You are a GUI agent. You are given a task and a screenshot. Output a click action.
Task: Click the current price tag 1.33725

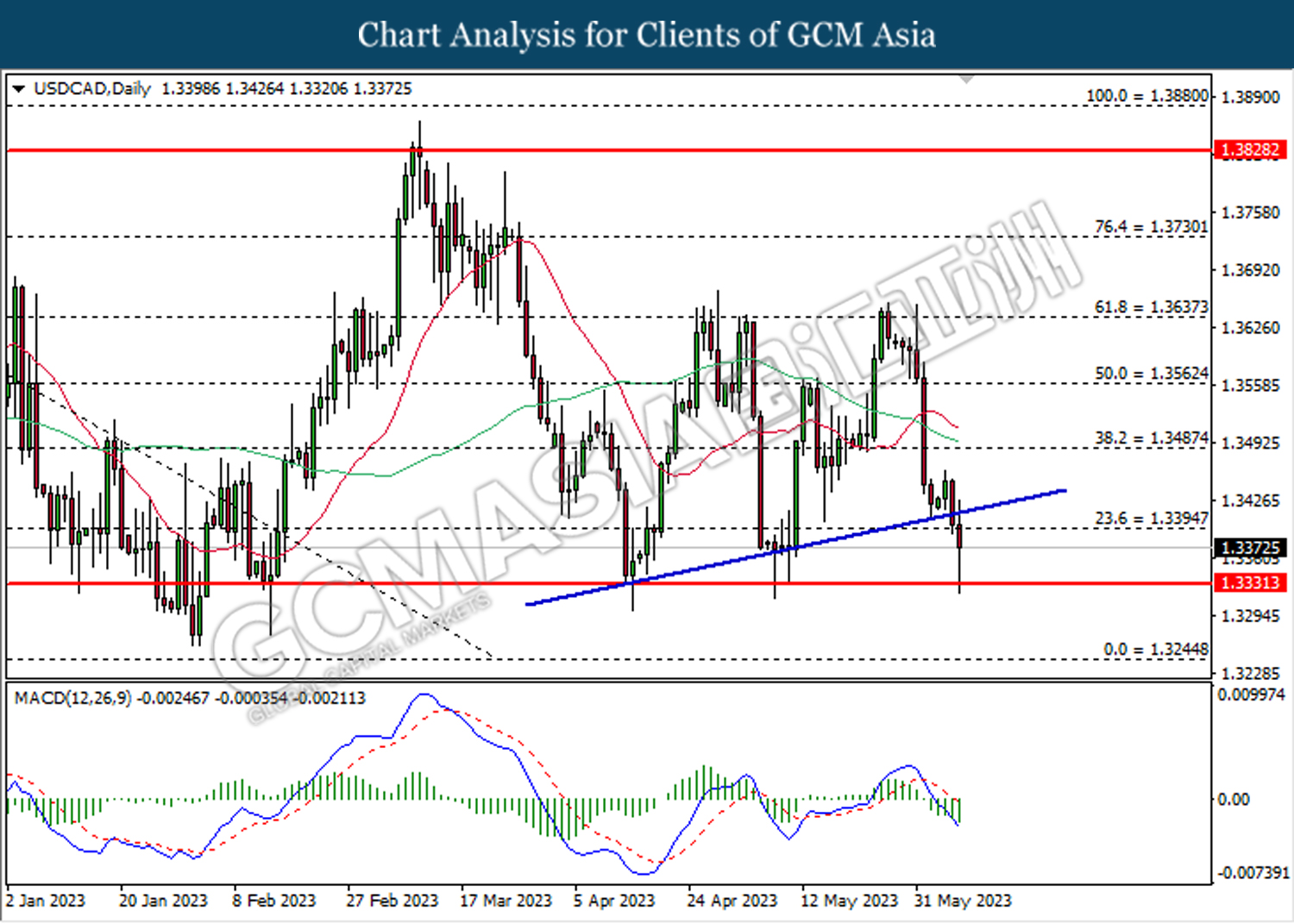click(x=1250, y=548)
